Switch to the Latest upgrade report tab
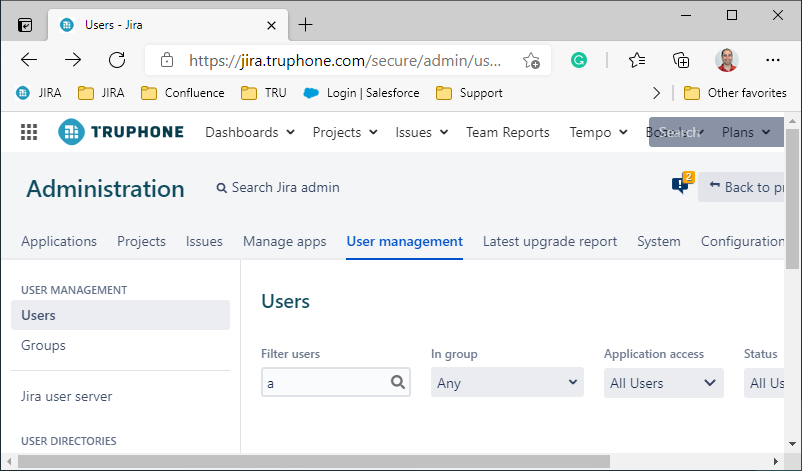The image size is (802, 471). coord(550,241)
